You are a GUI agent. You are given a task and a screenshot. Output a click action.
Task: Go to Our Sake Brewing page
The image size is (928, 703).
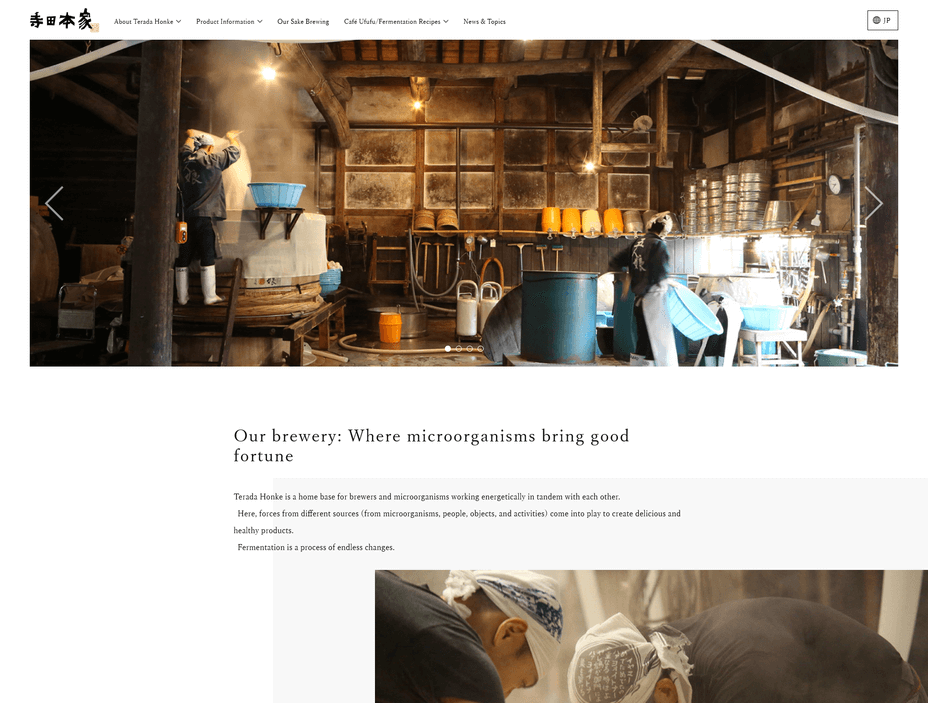pyautogui.click(x=303, y=21)
